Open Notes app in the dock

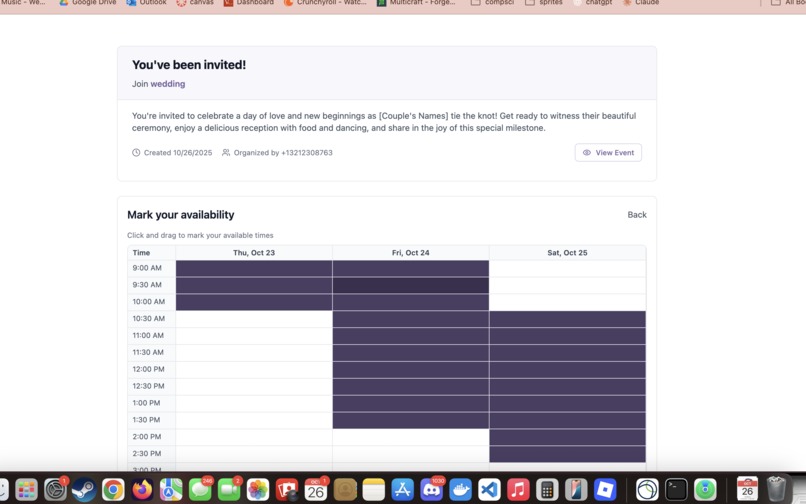point(374,489)
